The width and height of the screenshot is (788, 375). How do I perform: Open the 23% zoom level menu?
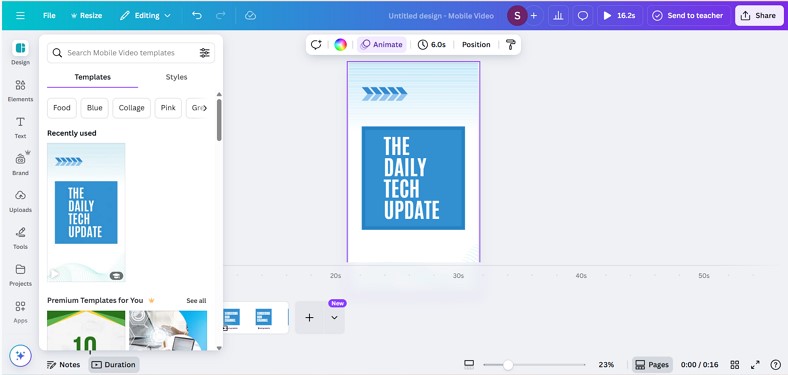click(606, 365)
